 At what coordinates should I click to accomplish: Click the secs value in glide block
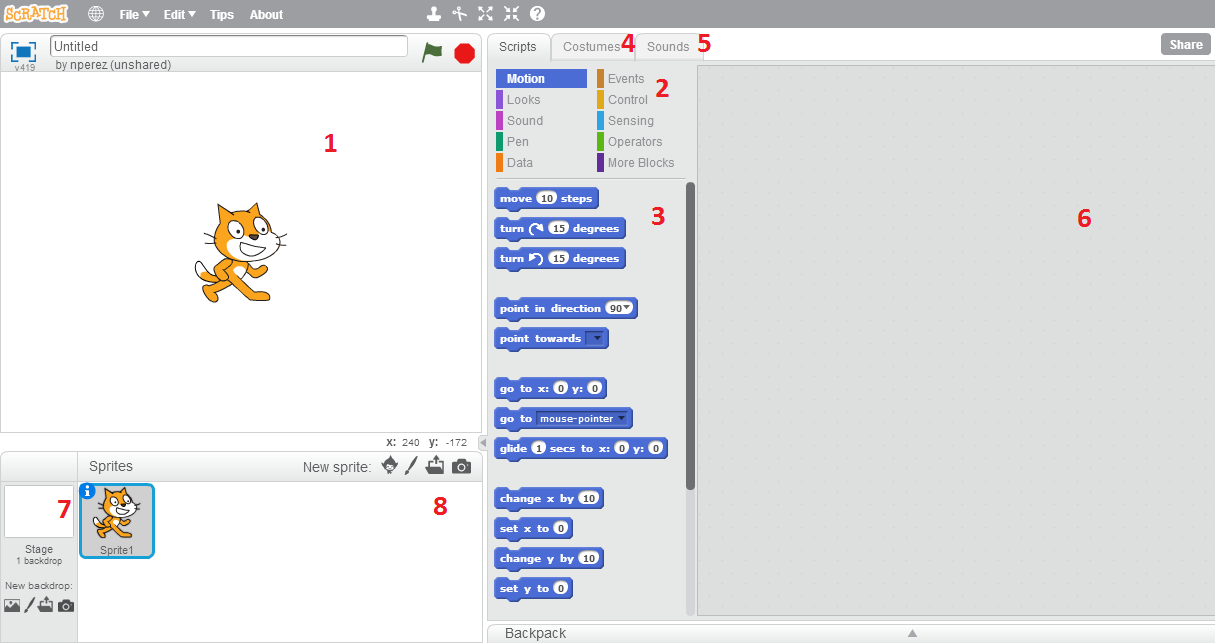539,448
